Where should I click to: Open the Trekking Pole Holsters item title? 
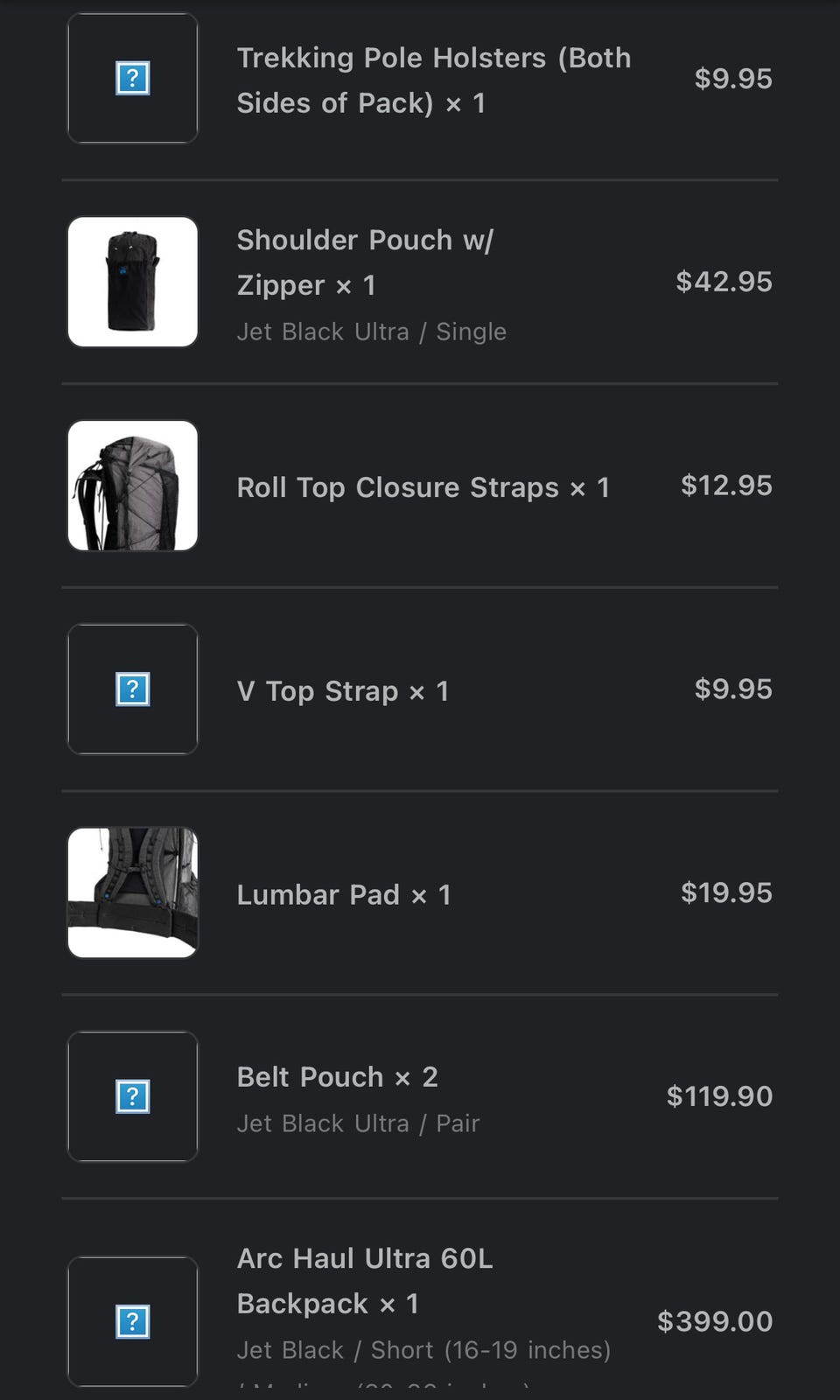433,80
